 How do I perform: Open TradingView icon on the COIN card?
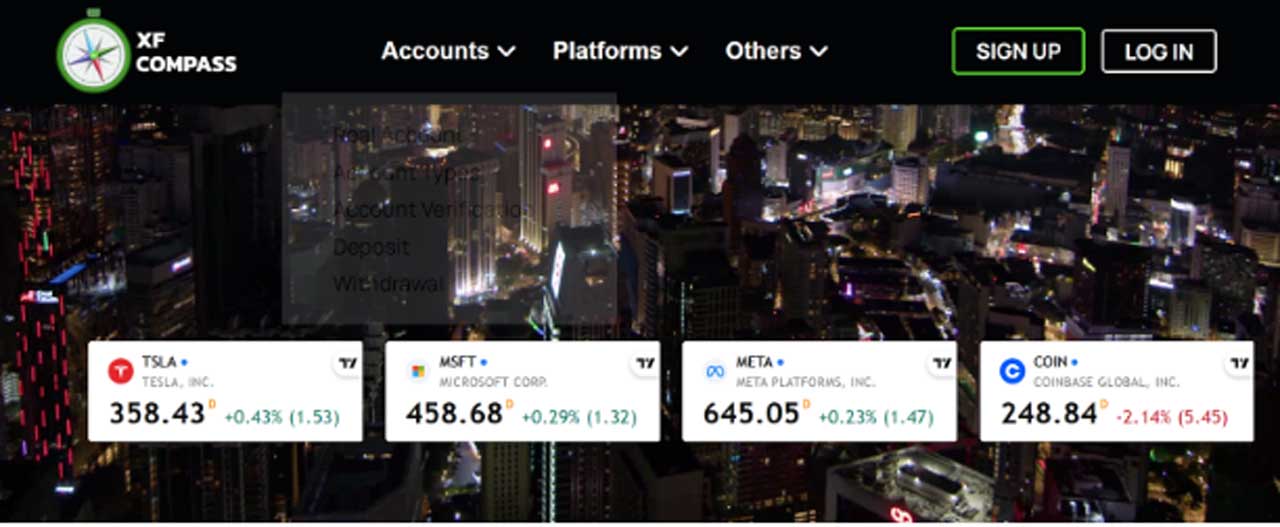[1239, 364]
